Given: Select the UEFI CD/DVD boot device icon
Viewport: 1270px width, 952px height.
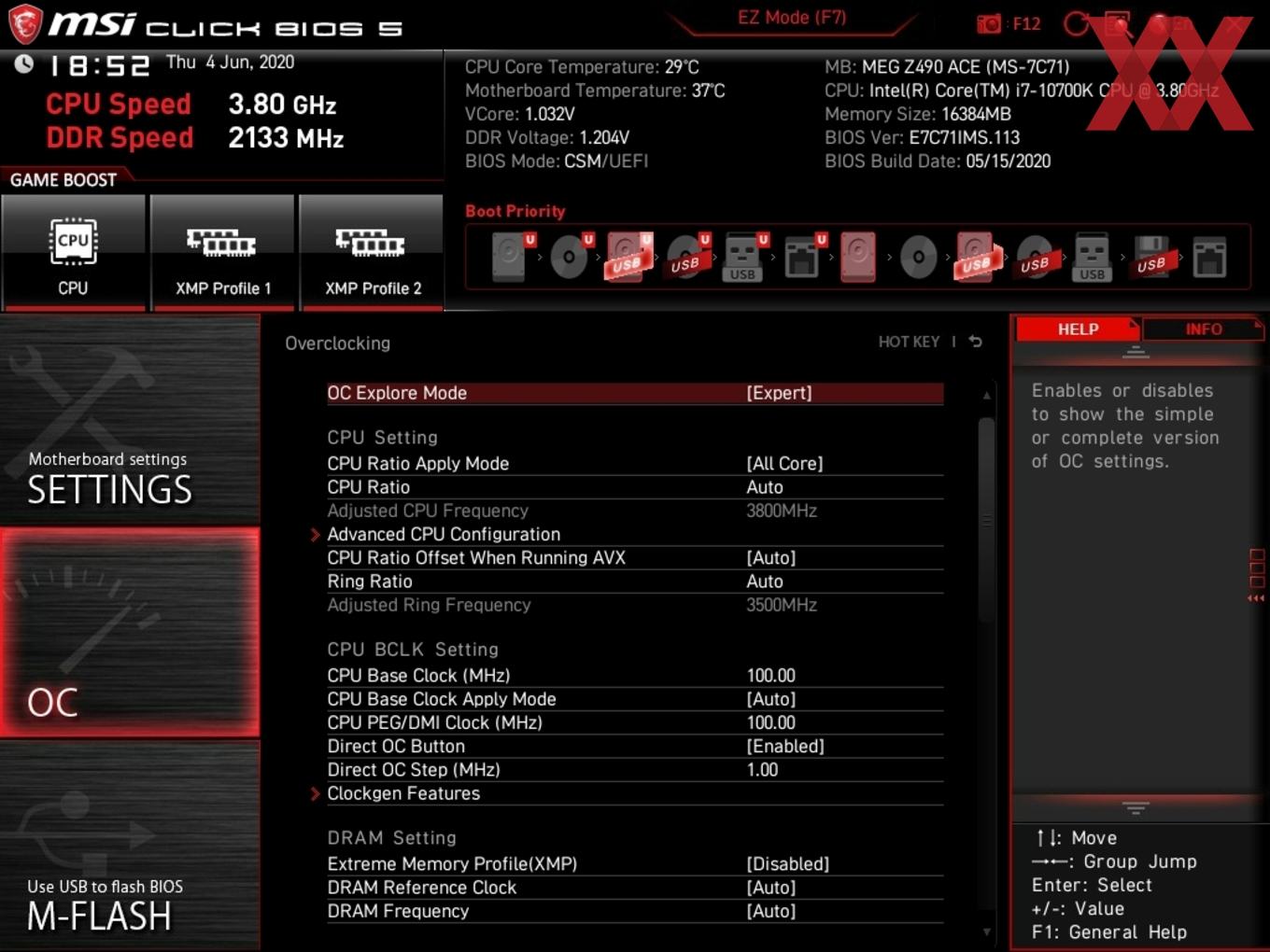Looking at the screenshot, I should (571, 257).
